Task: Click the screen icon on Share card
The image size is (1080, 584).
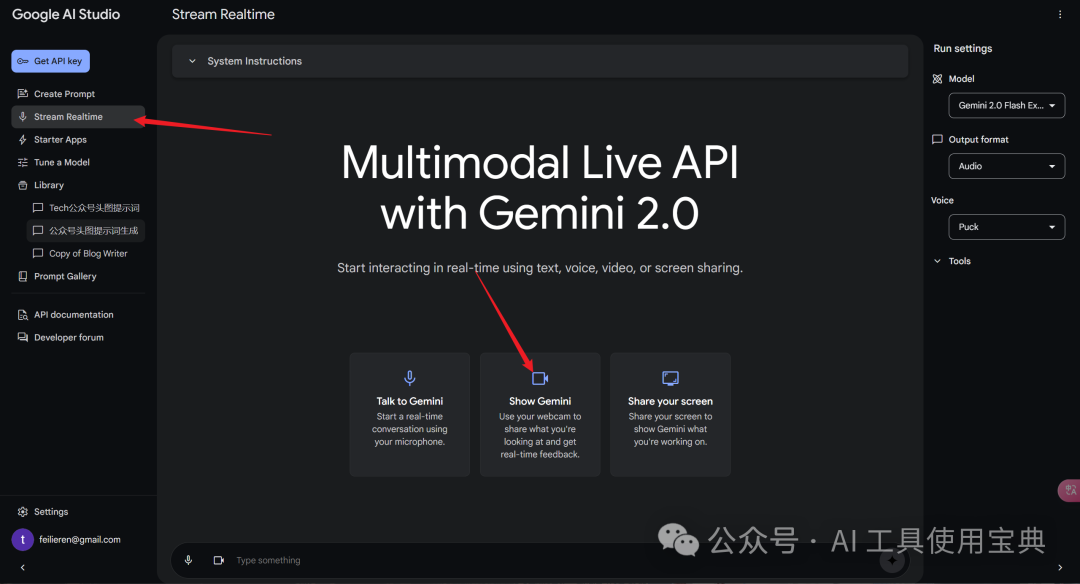Action: point(670,377)
